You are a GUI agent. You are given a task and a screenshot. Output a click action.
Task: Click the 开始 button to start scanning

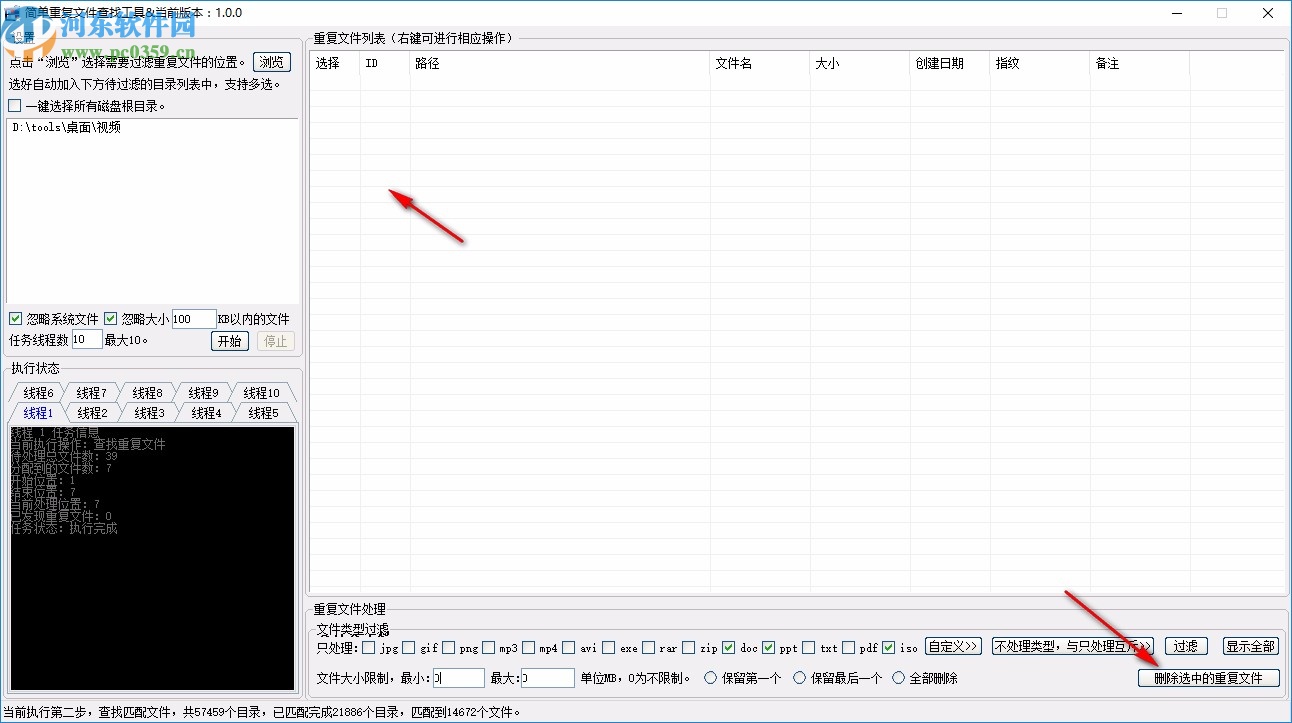[x=230, y=340]
